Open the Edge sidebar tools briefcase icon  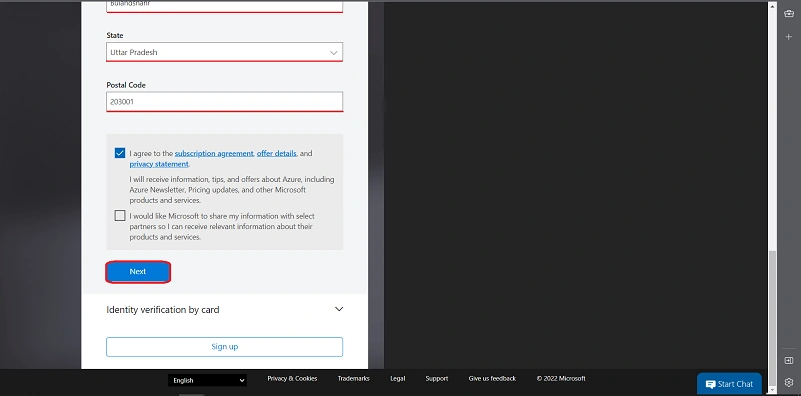[x=788, y=14]
